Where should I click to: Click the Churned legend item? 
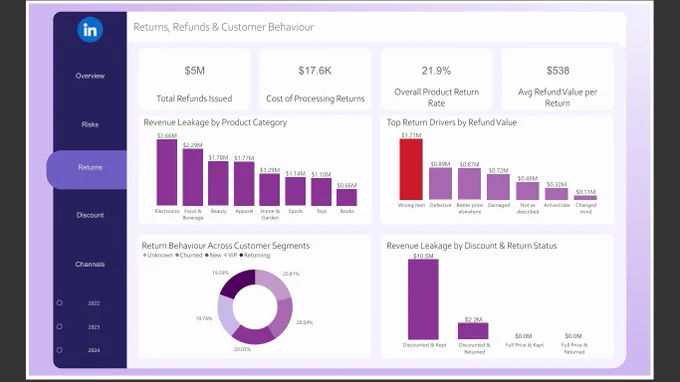point(189,255)
